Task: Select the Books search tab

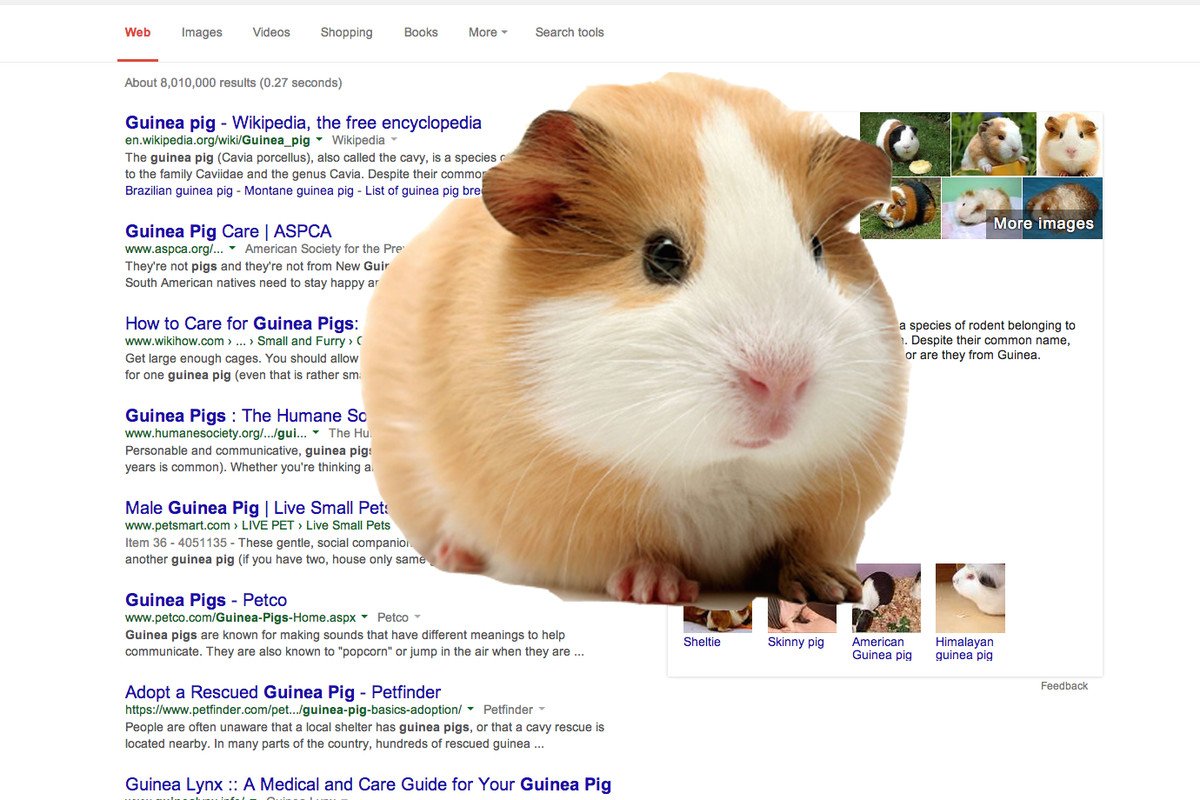Action: point(420,32)
